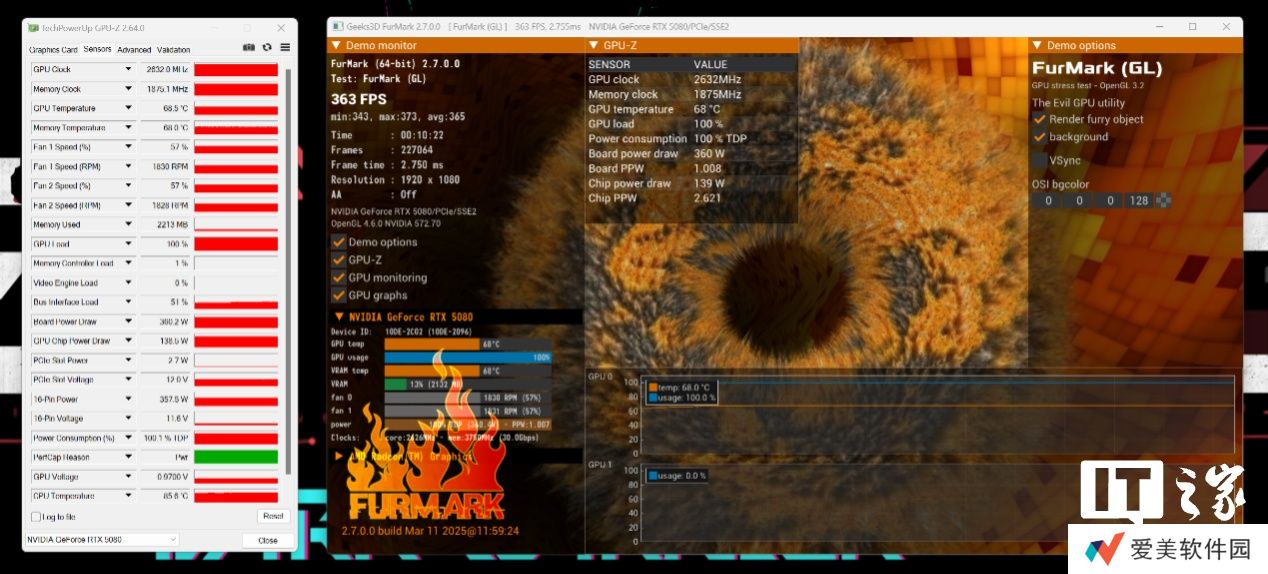Image resolution: width=1268 pixels, height=574 pixels.
Task: Collapse the GPU-Z overlay panel
Action: click(x=594, y=45)
